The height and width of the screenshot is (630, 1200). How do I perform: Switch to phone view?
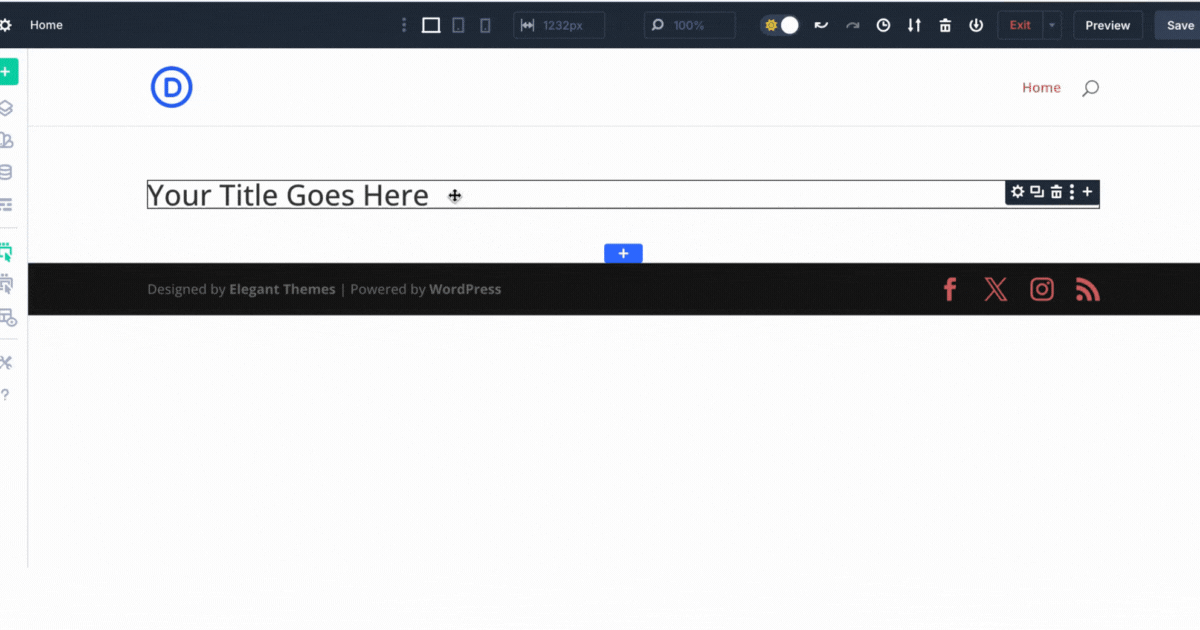[x=485, y=25]
